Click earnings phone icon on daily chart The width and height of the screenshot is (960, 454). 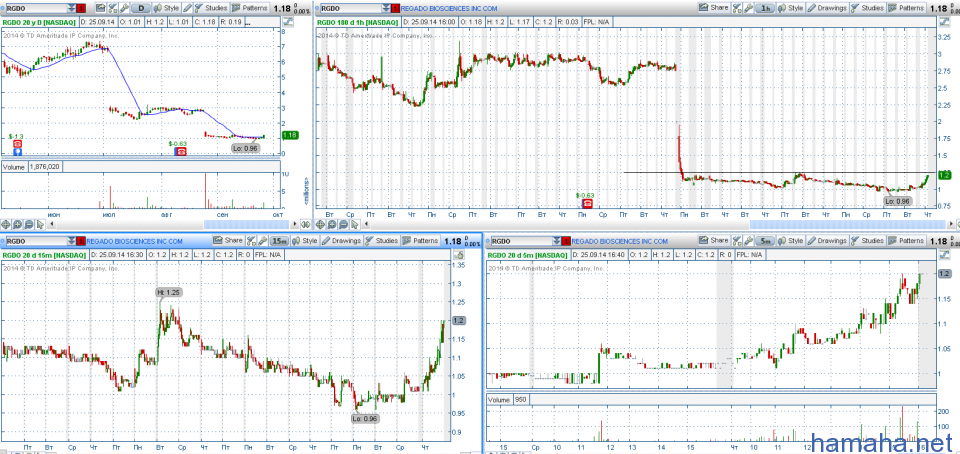(181, 151)
